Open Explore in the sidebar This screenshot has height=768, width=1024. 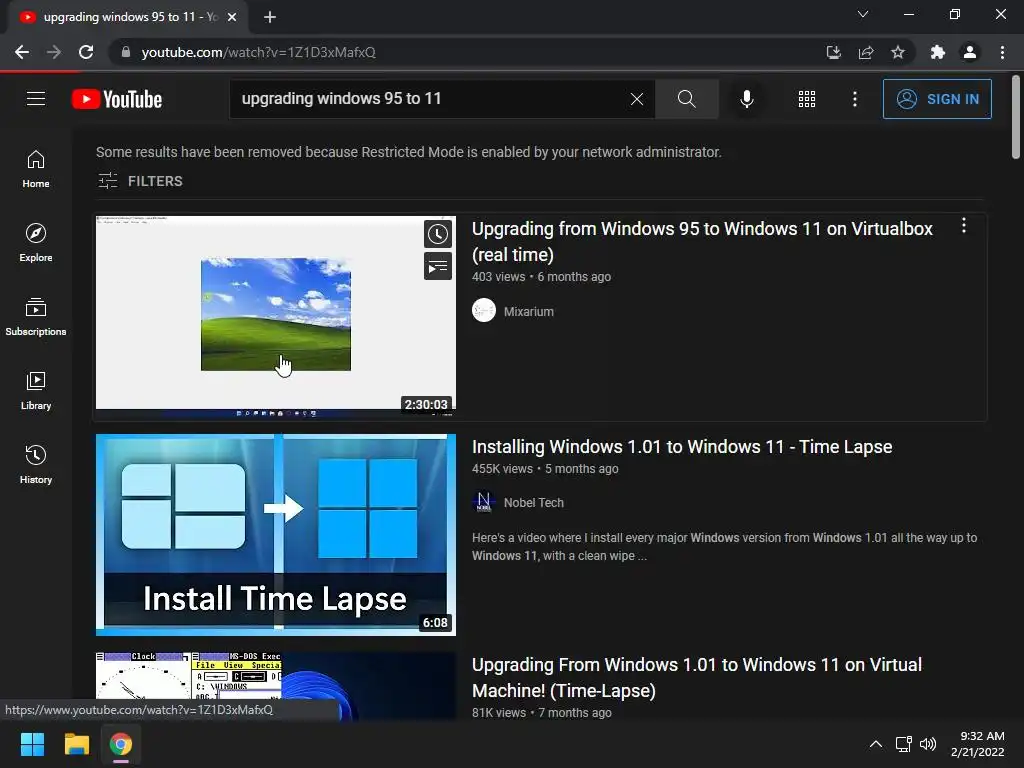[x=36, y=242]
